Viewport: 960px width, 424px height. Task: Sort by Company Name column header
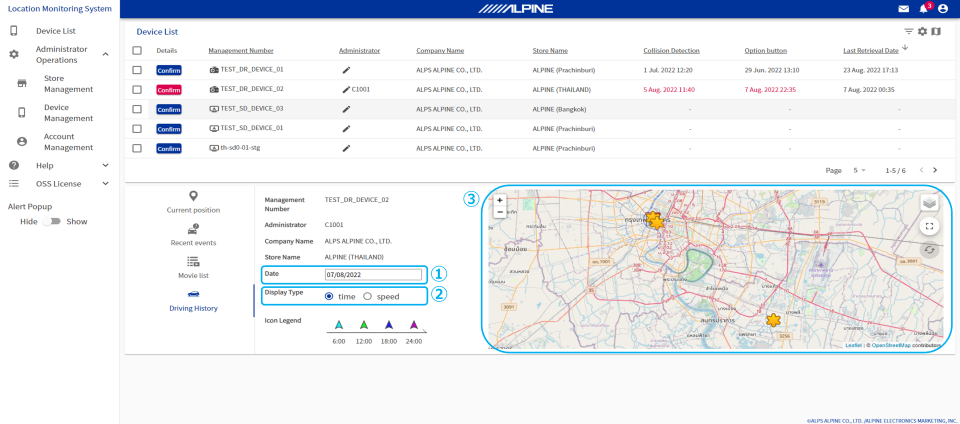440,51
